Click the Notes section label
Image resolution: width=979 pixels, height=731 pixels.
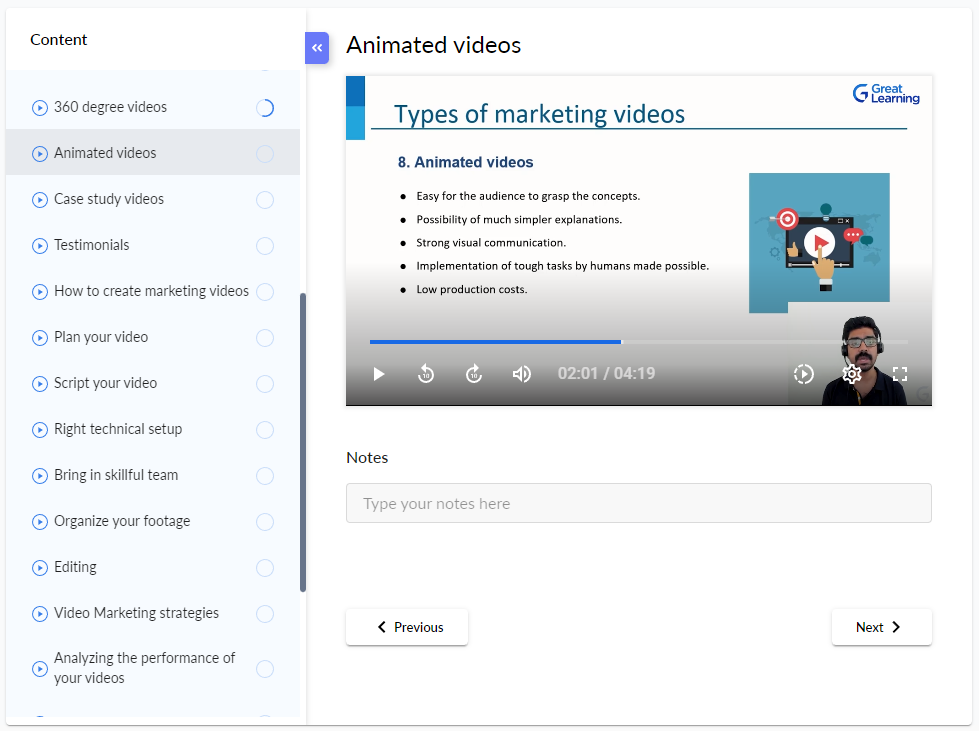(x=367, y=458)
